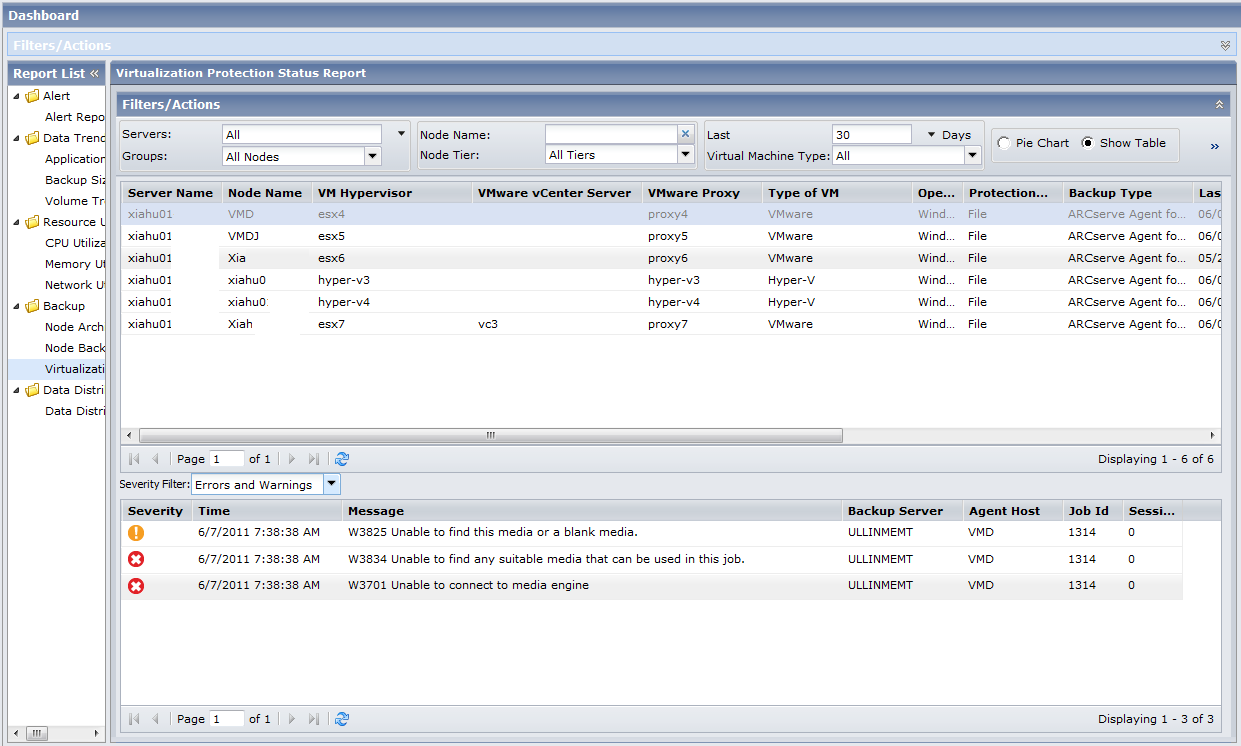Click the error icon for W3834
This screenshot has height=746, width=1241.
pyautogui.click(x=136, y=559)
